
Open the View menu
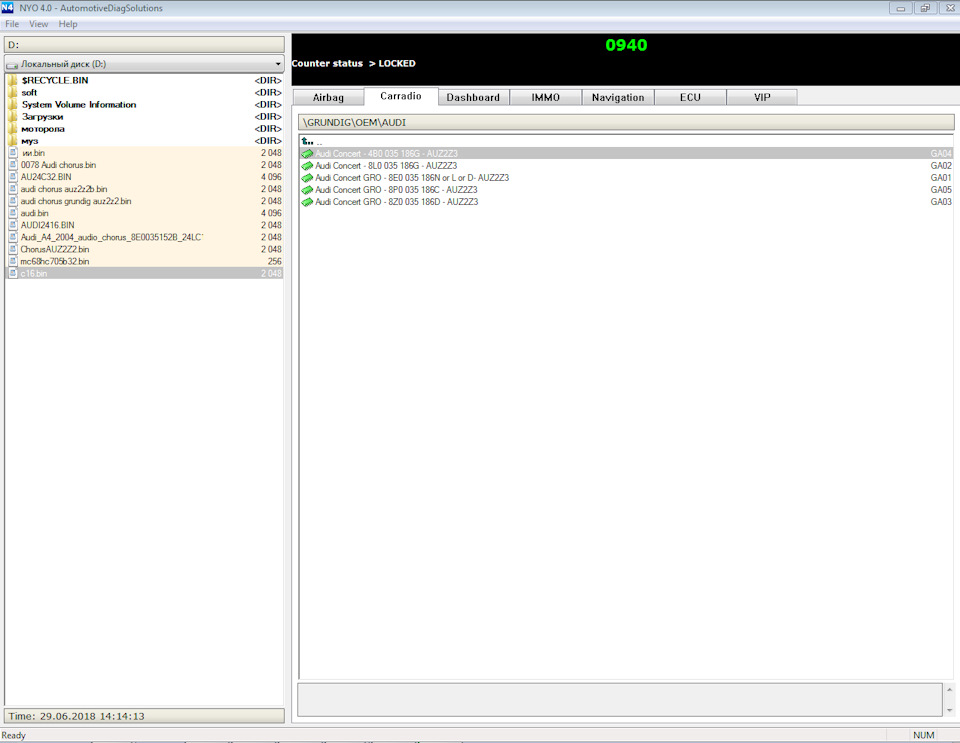(x=39, y=24)
